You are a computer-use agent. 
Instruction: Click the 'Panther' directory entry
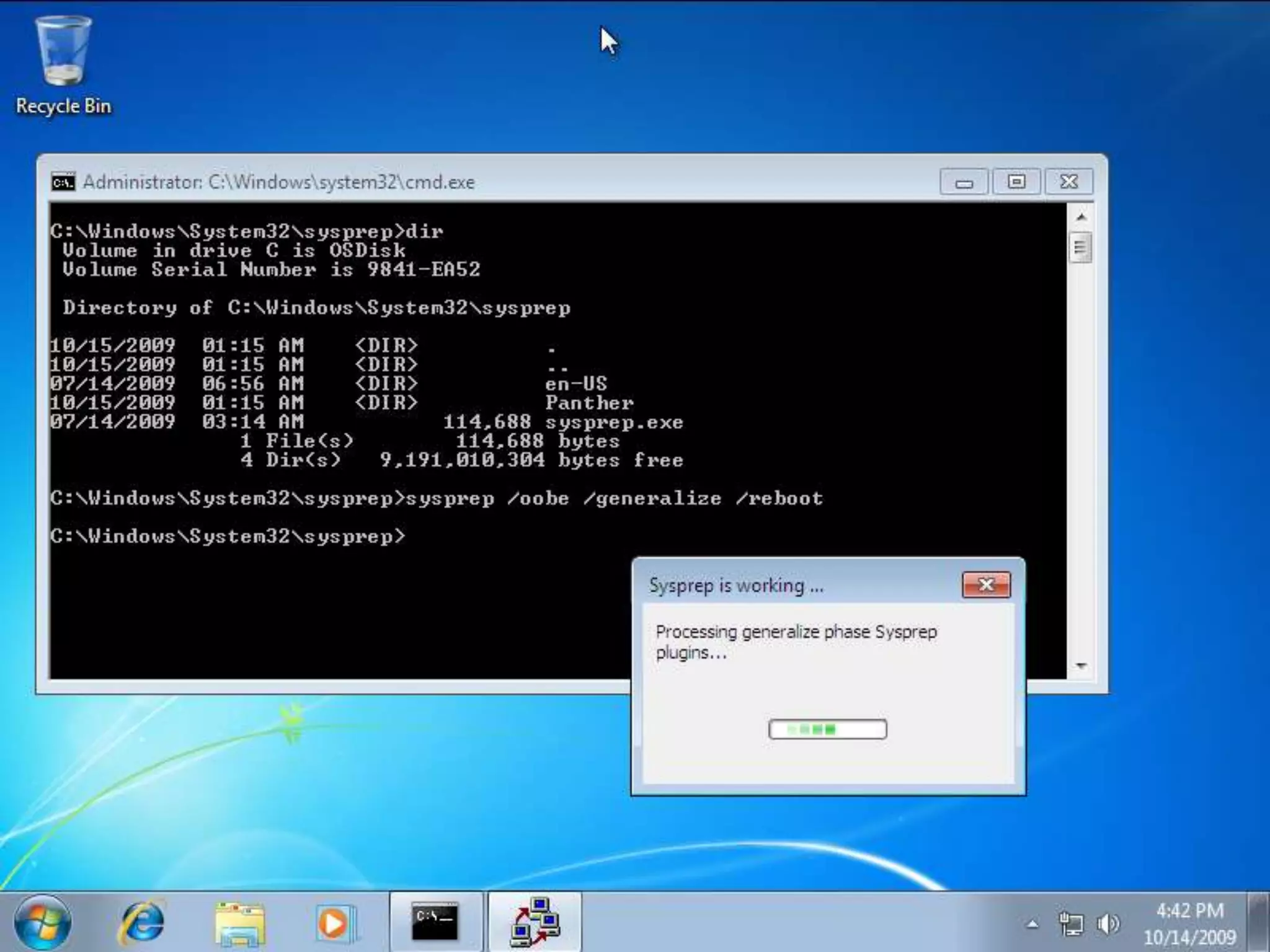pos(589,403)
